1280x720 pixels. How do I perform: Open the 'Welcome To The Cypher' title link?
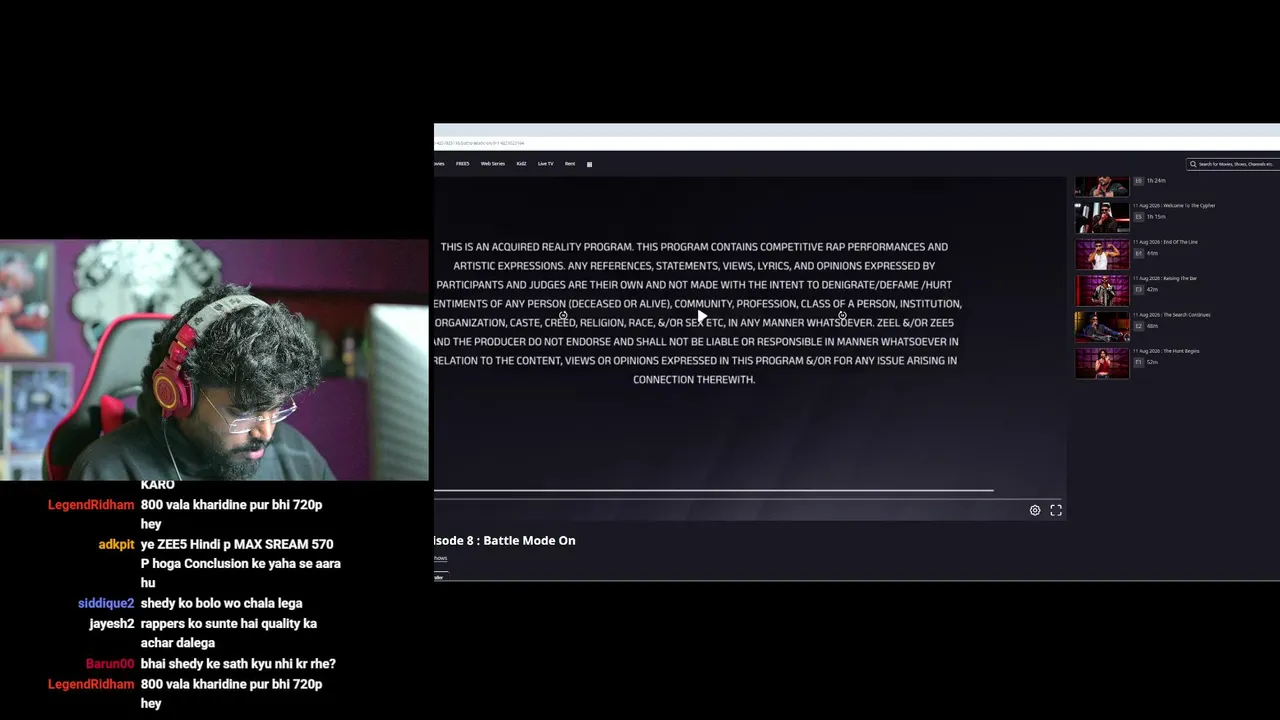[1174, 206]
